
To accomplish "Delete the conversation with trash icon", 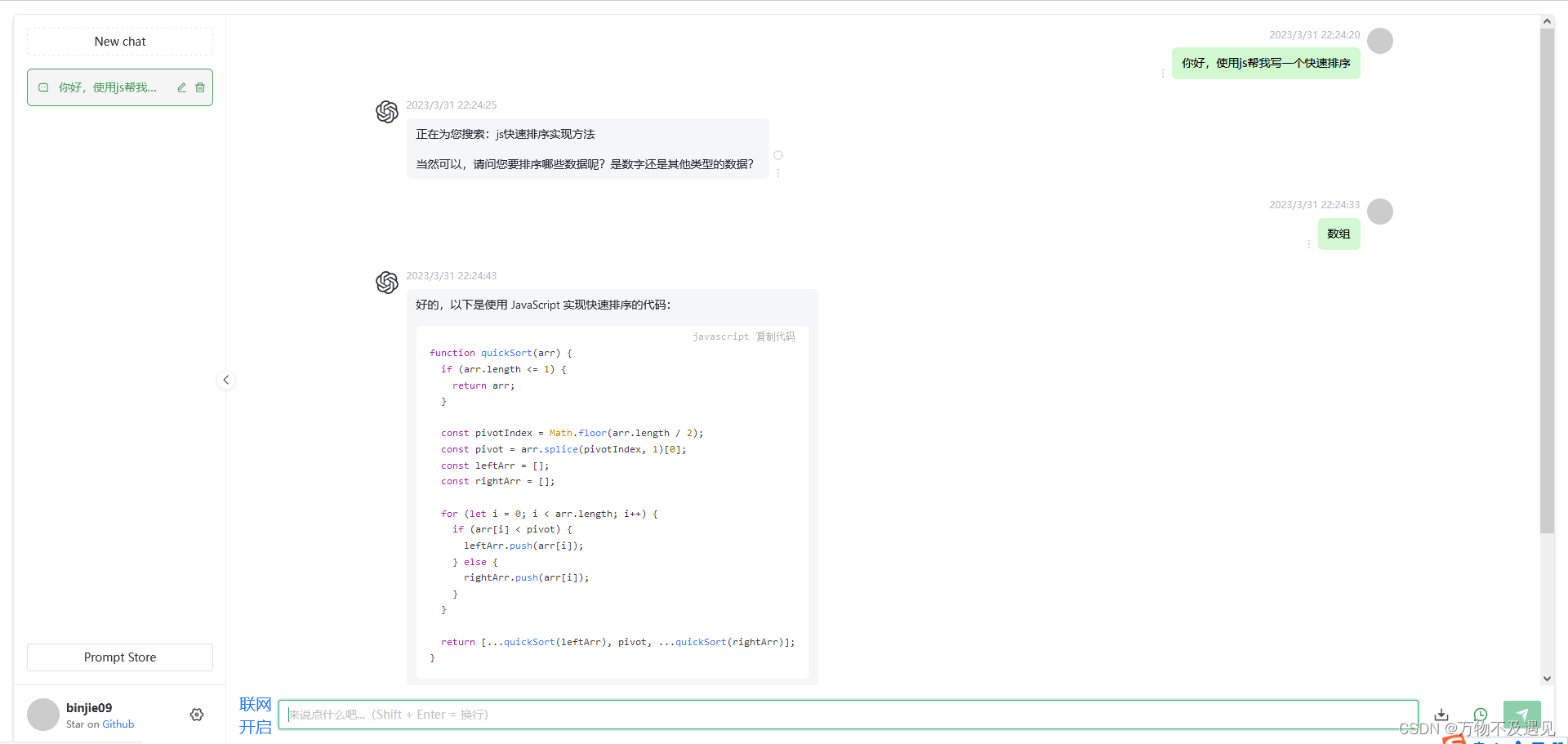I will [x=200, y=87].
